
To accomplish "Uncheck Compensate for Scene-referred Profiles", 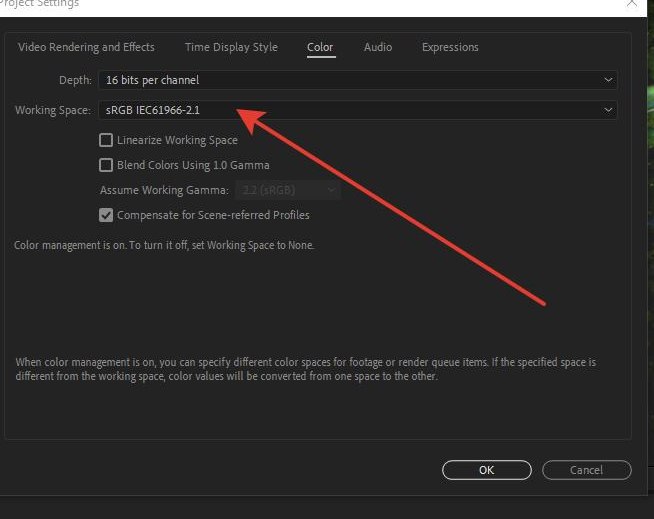I will (106, 215).
